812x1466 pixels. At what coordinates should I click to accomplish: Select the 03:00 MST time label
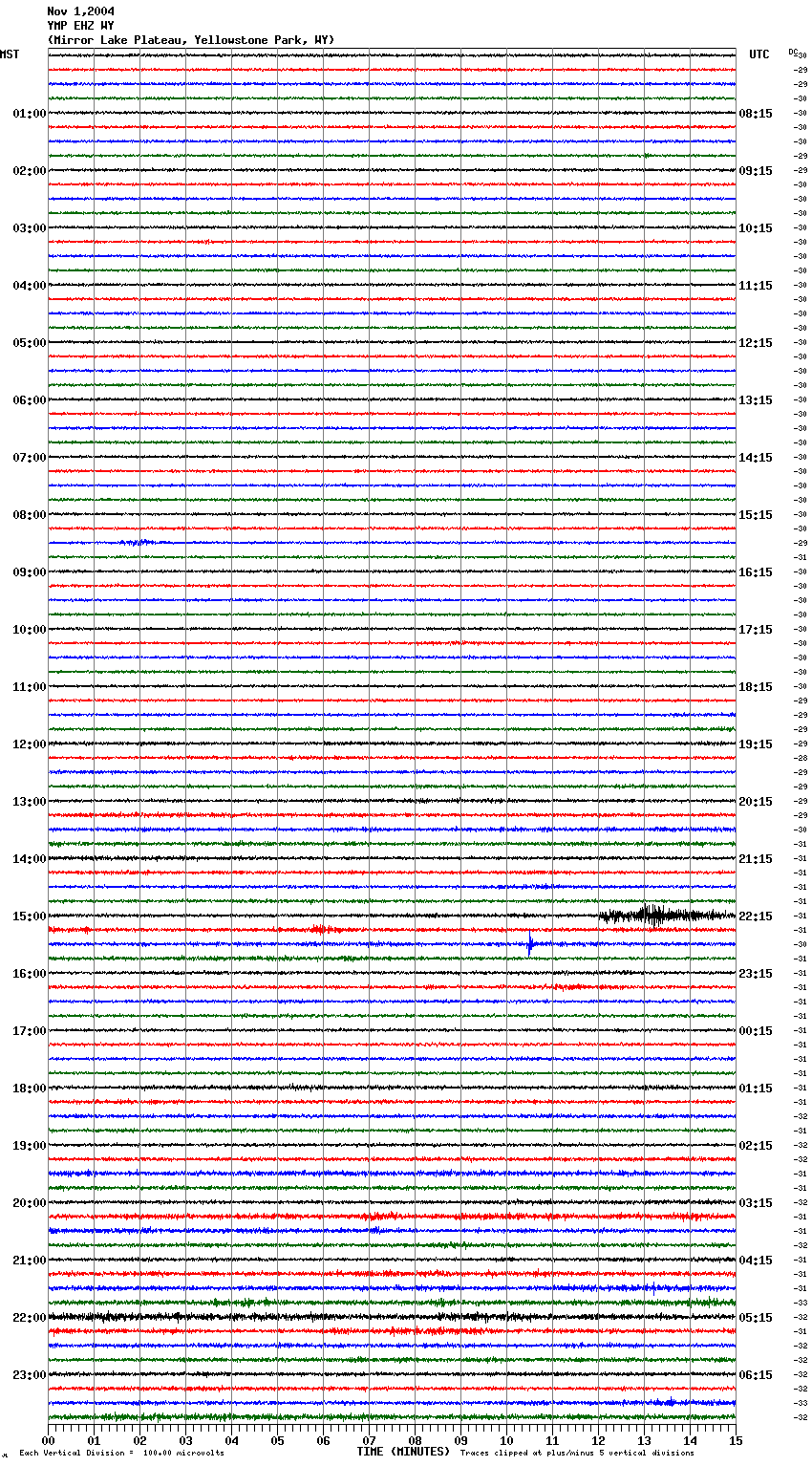coord(30,228)
